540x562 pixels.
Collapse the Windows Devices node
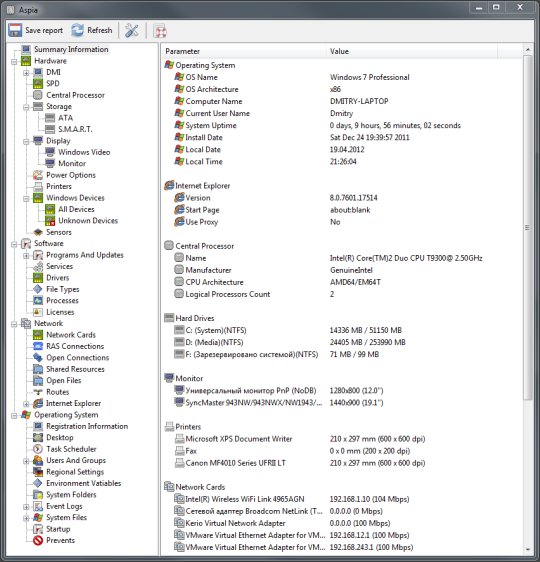(x=26, y=199)
